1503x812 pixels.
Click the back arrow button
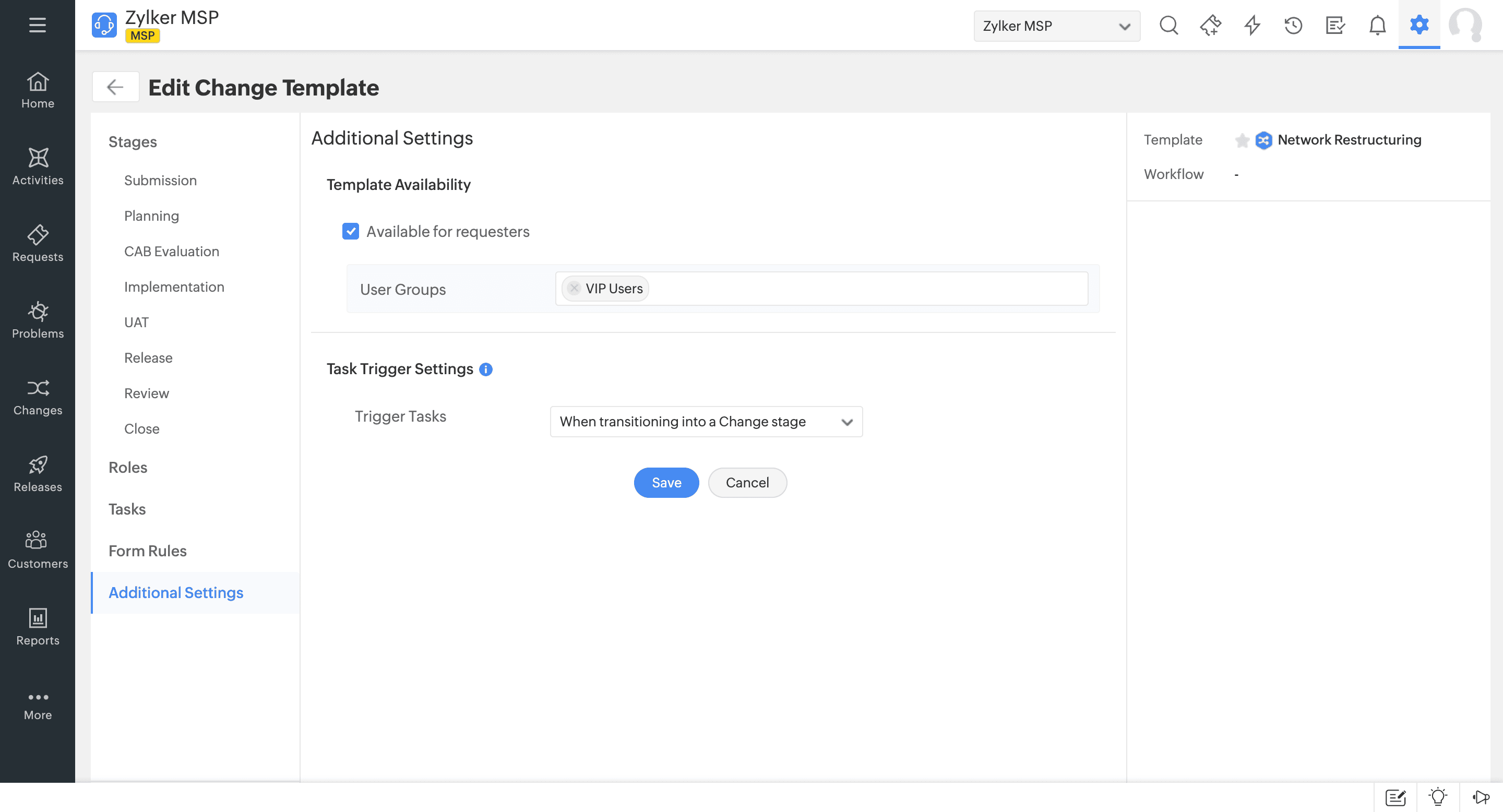[115, 87]
